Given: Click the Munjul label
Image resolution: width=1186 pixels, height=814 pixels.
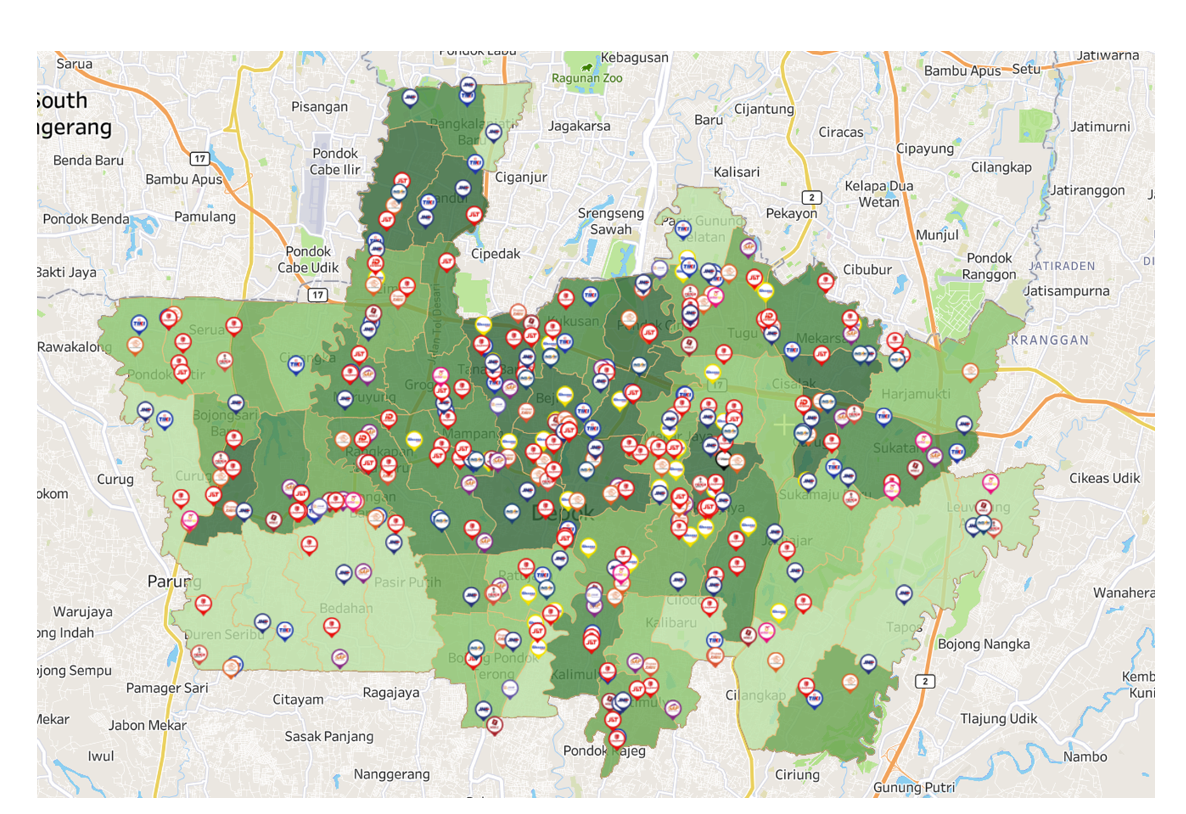Looking at the screenshot, I should (x=937, y=235).
